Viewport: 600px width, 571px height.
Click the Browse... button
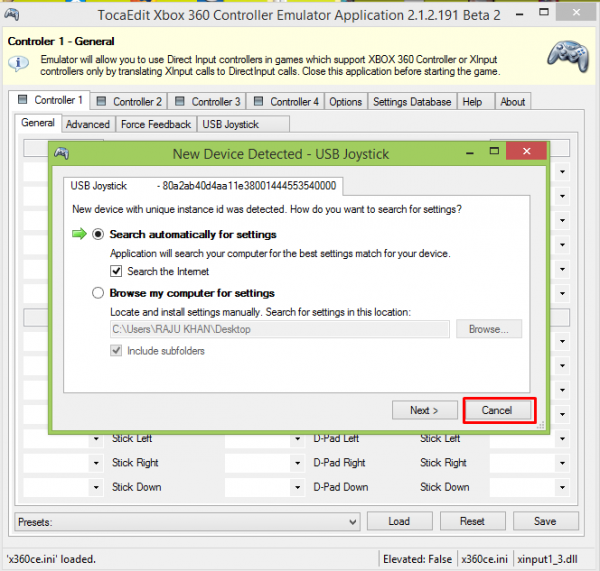tap(489, 329)
